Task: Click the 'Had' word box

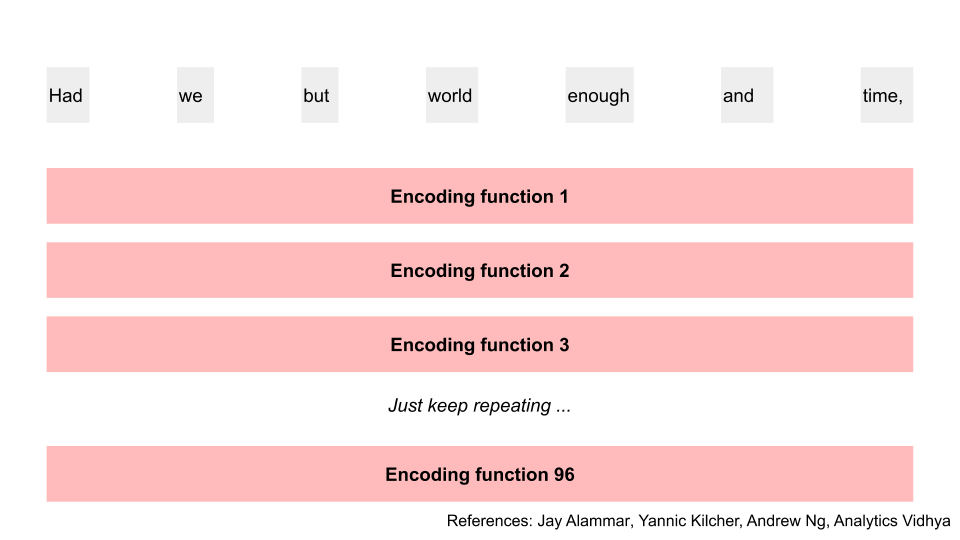Action: pyautogui.click(x=68, y=95)
